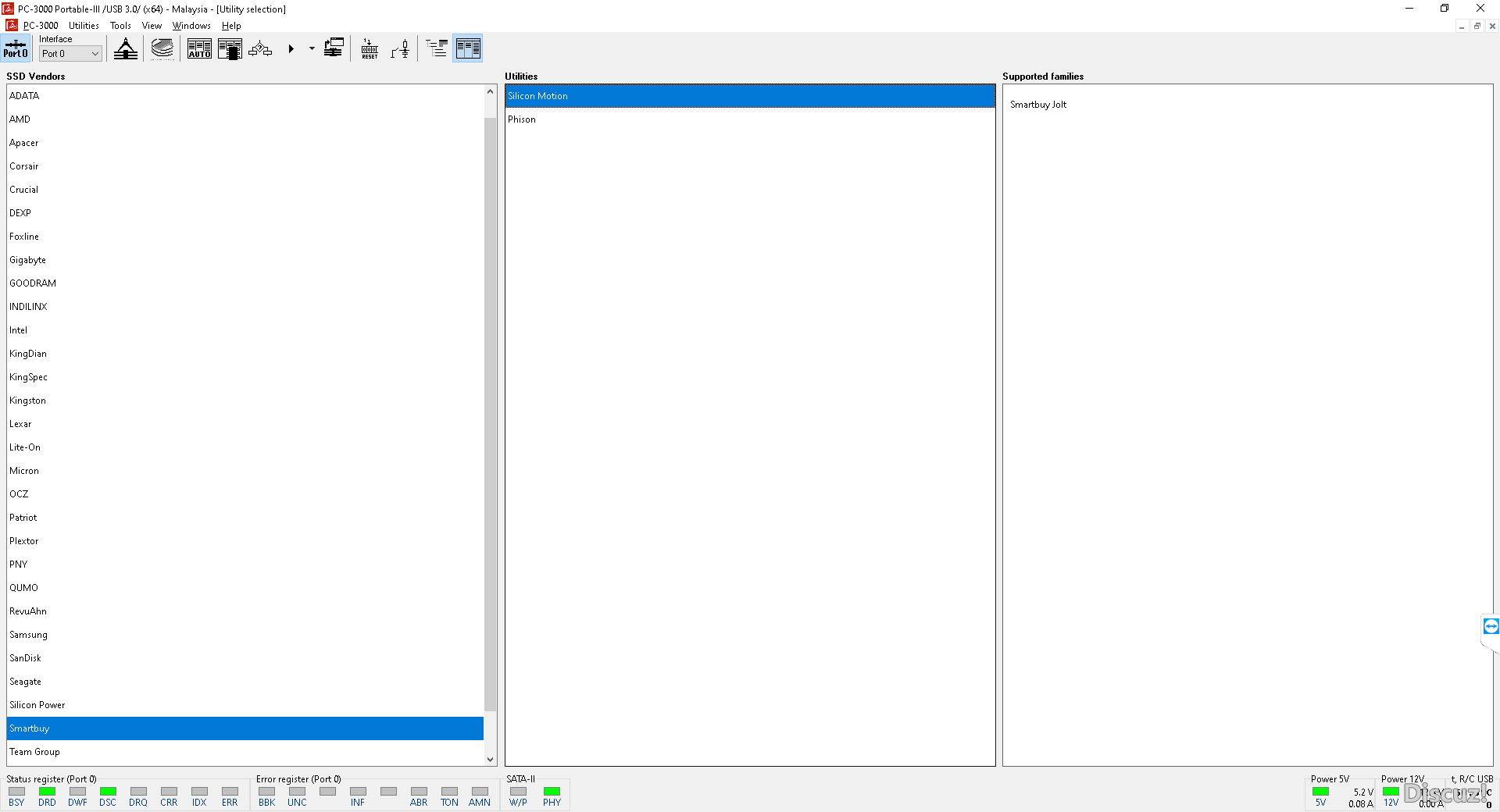Select Crucial vendor

click(x=245, y=190)
